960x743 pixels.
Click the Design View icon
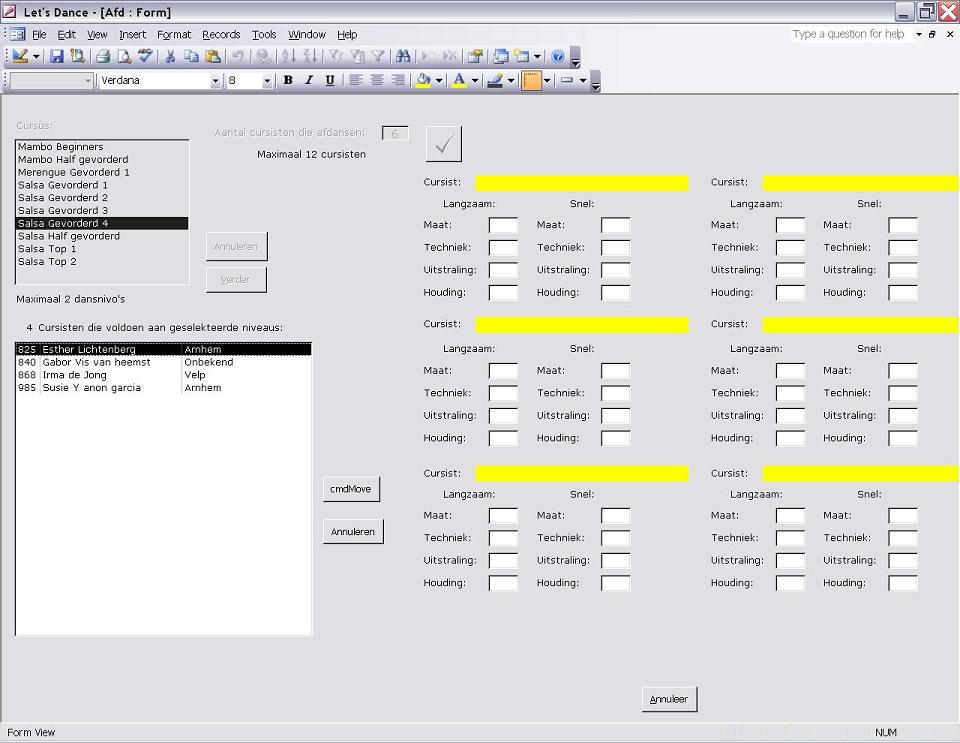coord(20,56)
